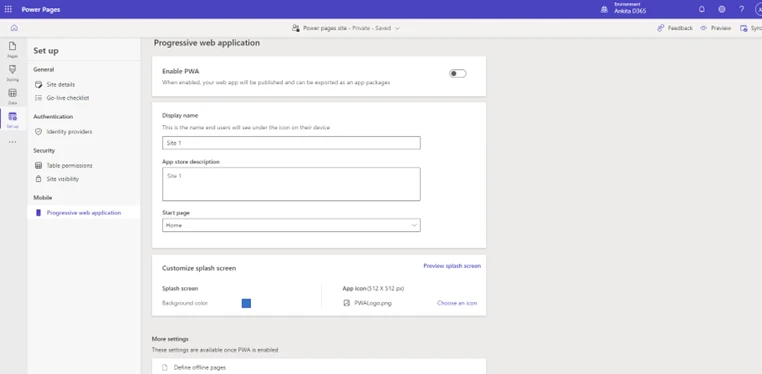Click the Progressive web application page heading
This screenshot has width=762, height=374.
pyautogui.click(x=207, y=43)
